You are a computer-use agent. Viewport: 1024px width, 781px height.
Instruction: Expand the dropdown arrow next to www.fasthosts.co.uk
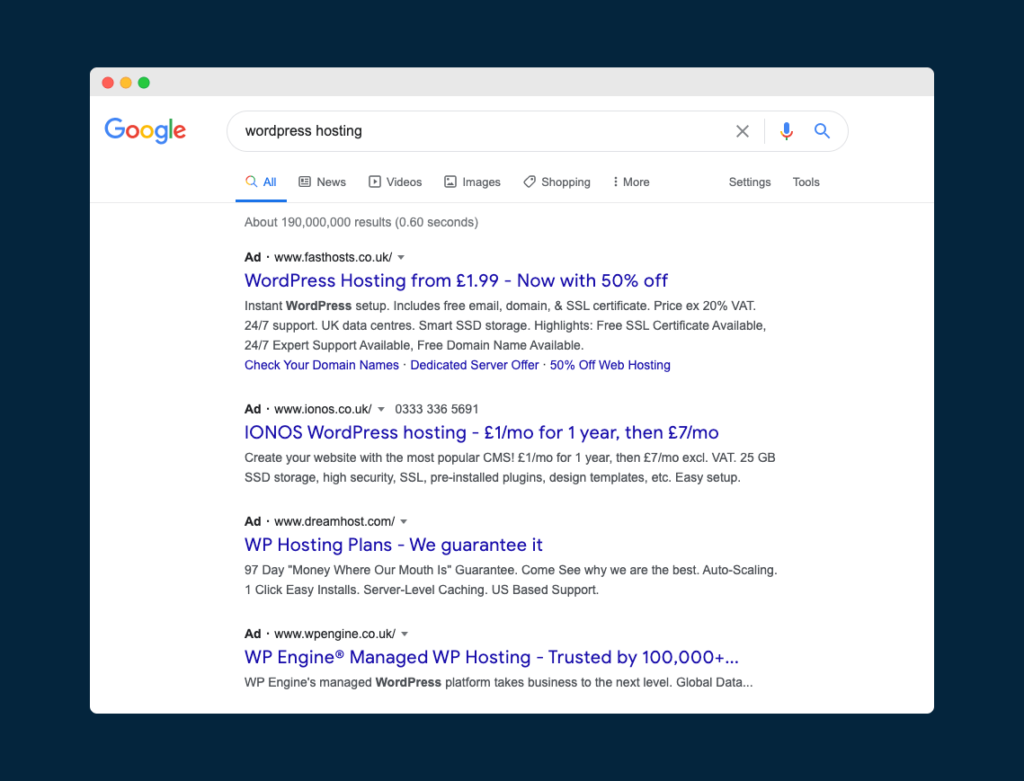401,257
